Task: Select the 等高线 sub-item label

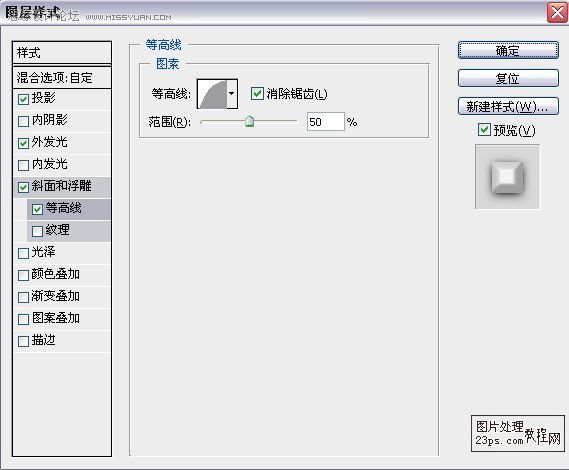Action: 64,208
